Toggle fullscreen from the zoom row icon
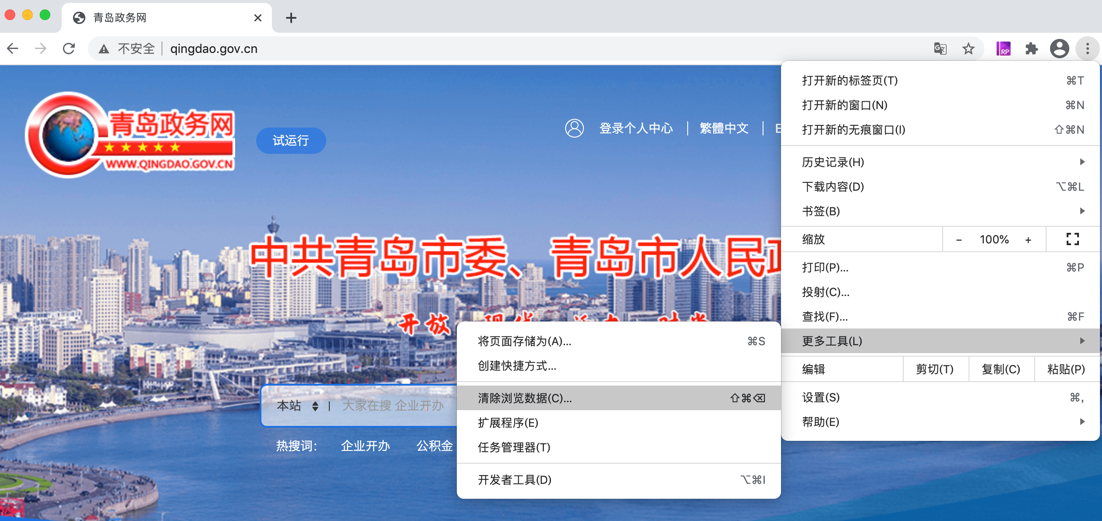Image resolution: width=1102 pixels, height=521 pixels. click(1072, 239)
